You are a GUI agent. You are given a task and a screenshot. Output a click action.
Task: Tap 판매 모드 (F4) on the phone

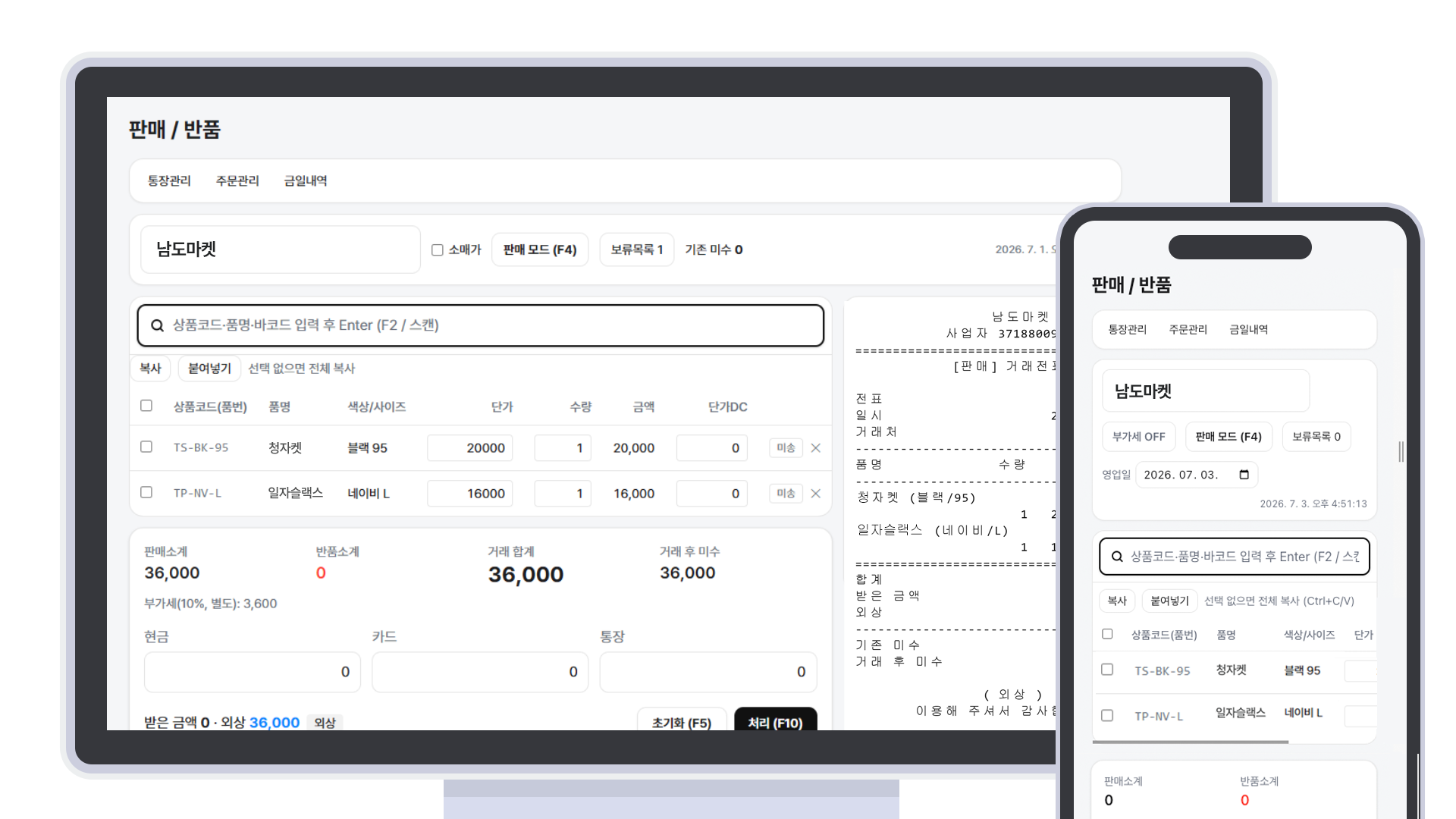1228,437
